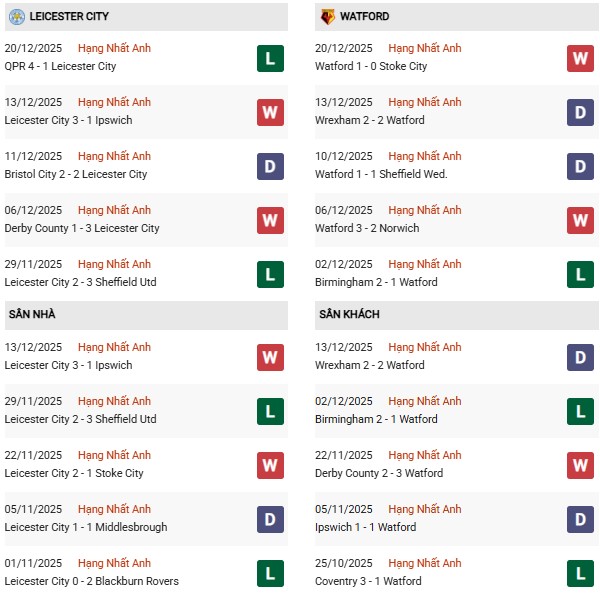Click the W badge for Leicester 3-1 Ipswich on 13/12
Screen dimensions: 600x596
click(x=270, y=112)
